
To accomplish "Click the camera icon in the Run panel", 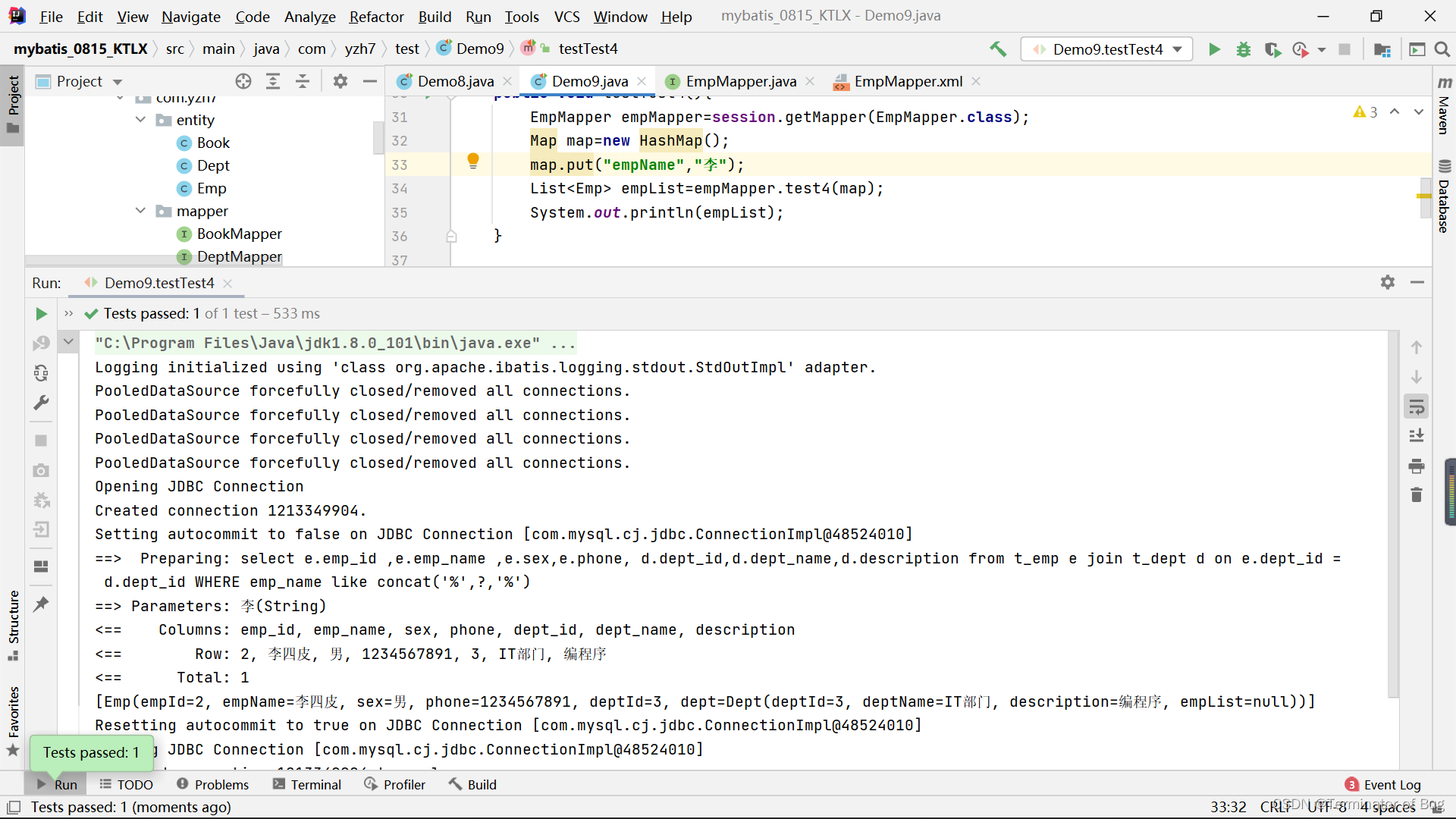I will click(41, 470).
